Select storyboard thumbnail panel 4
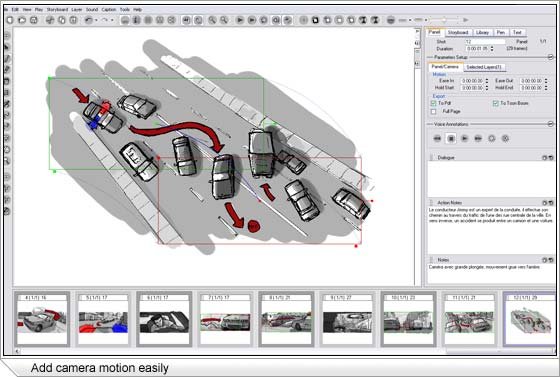Image resolution: width=560 pixels, height=377 pixels. pos(42,319)
